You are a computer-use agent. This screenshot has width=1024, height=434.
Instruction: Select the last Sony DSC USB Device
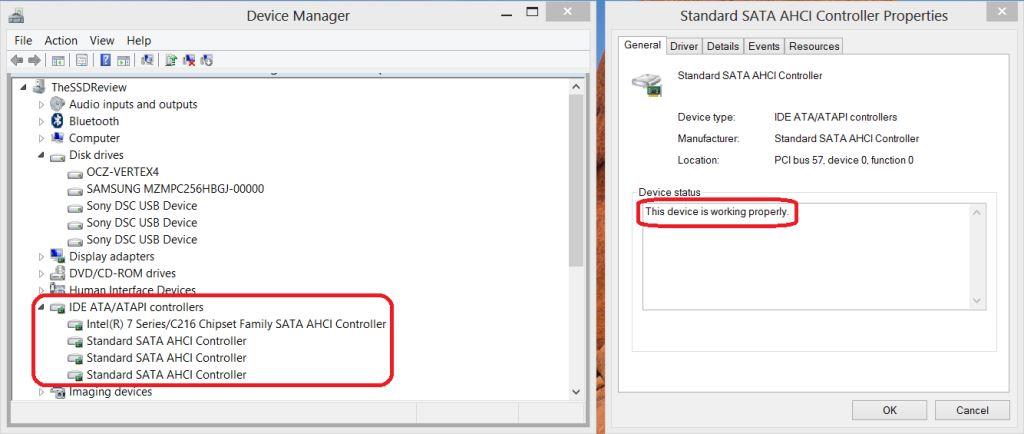click(x=142, y=240)
